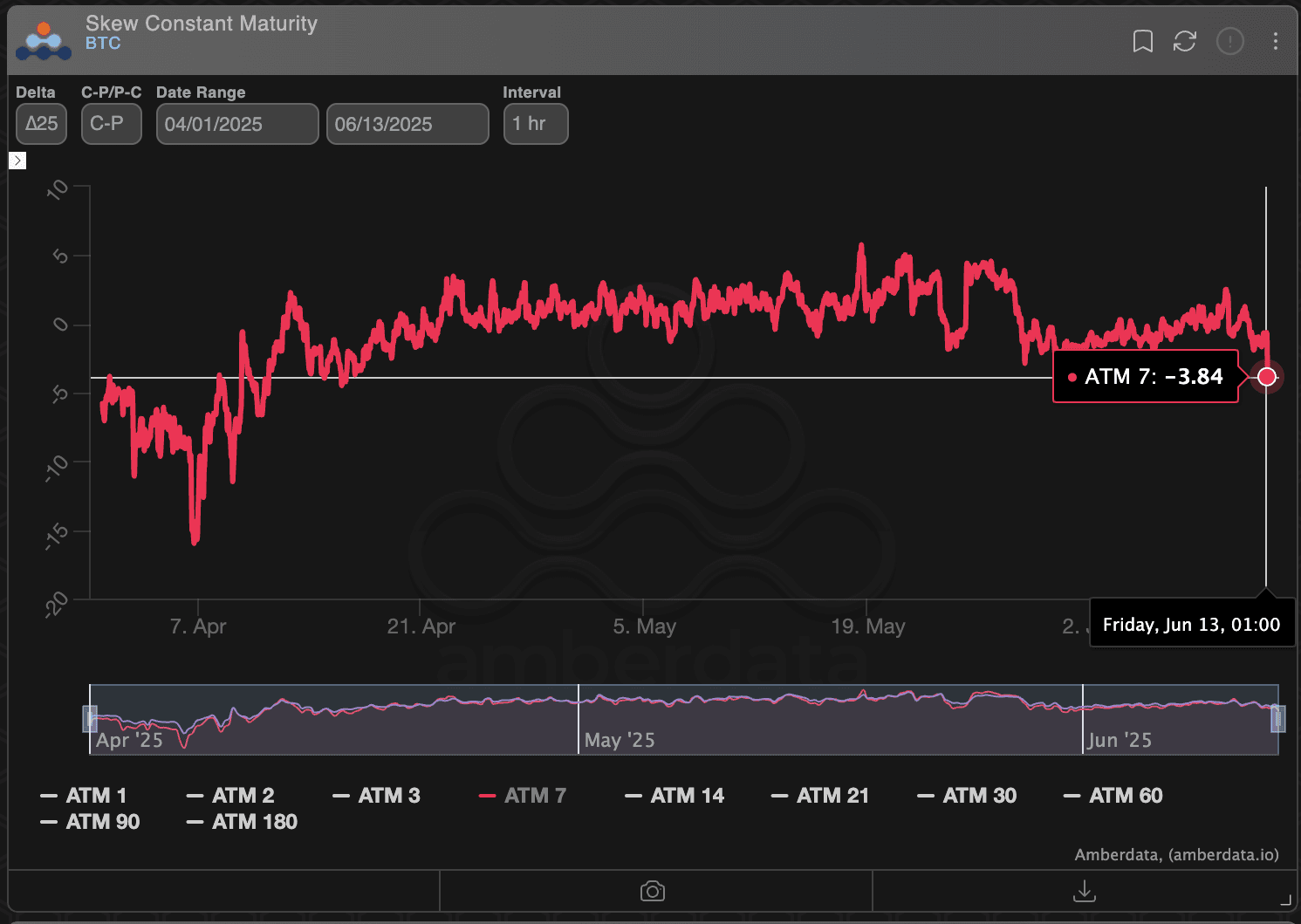Download the chart using the download icon
Image resolution: width=1301 pixels, height=924 pixels.
click(1084, 892)
